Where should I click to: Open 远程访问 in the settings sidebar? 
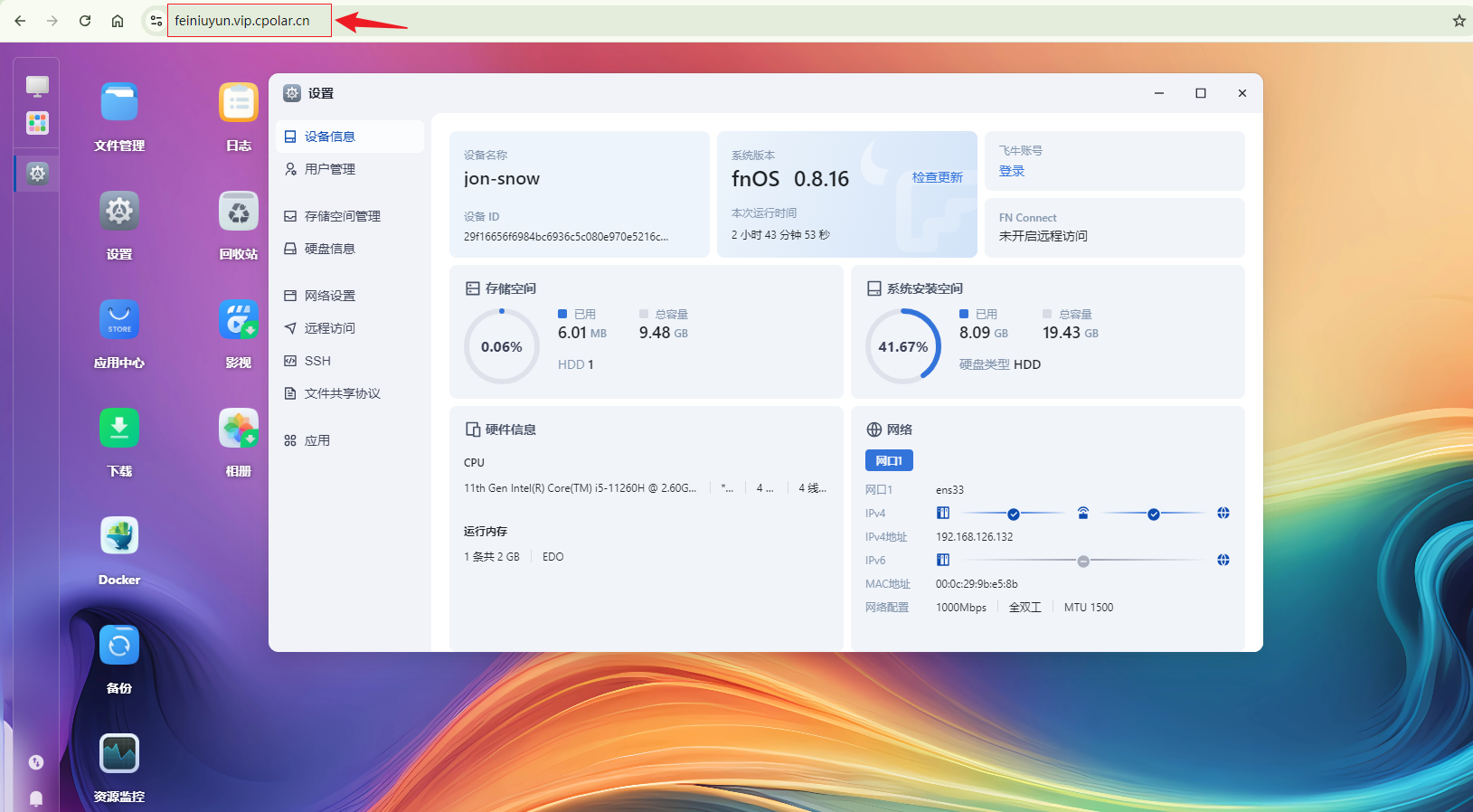350,328
